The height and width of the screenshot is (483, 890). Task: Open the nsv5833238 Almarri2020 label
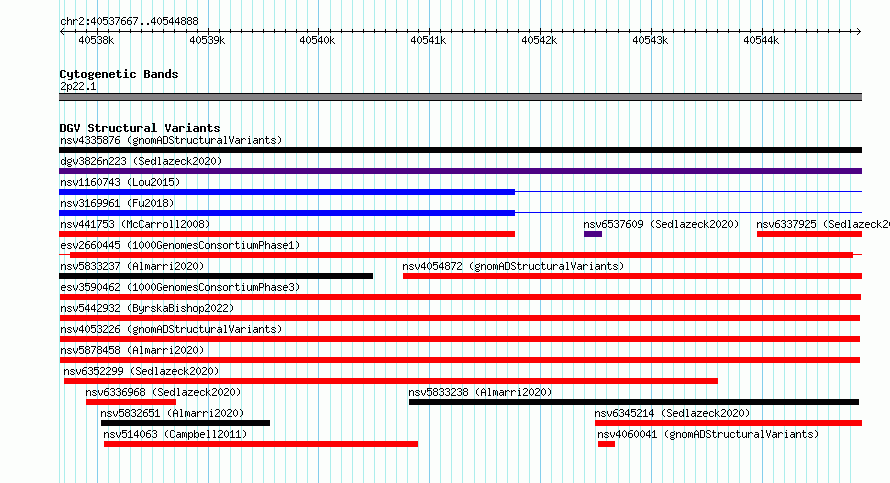[x=480, y=392]
